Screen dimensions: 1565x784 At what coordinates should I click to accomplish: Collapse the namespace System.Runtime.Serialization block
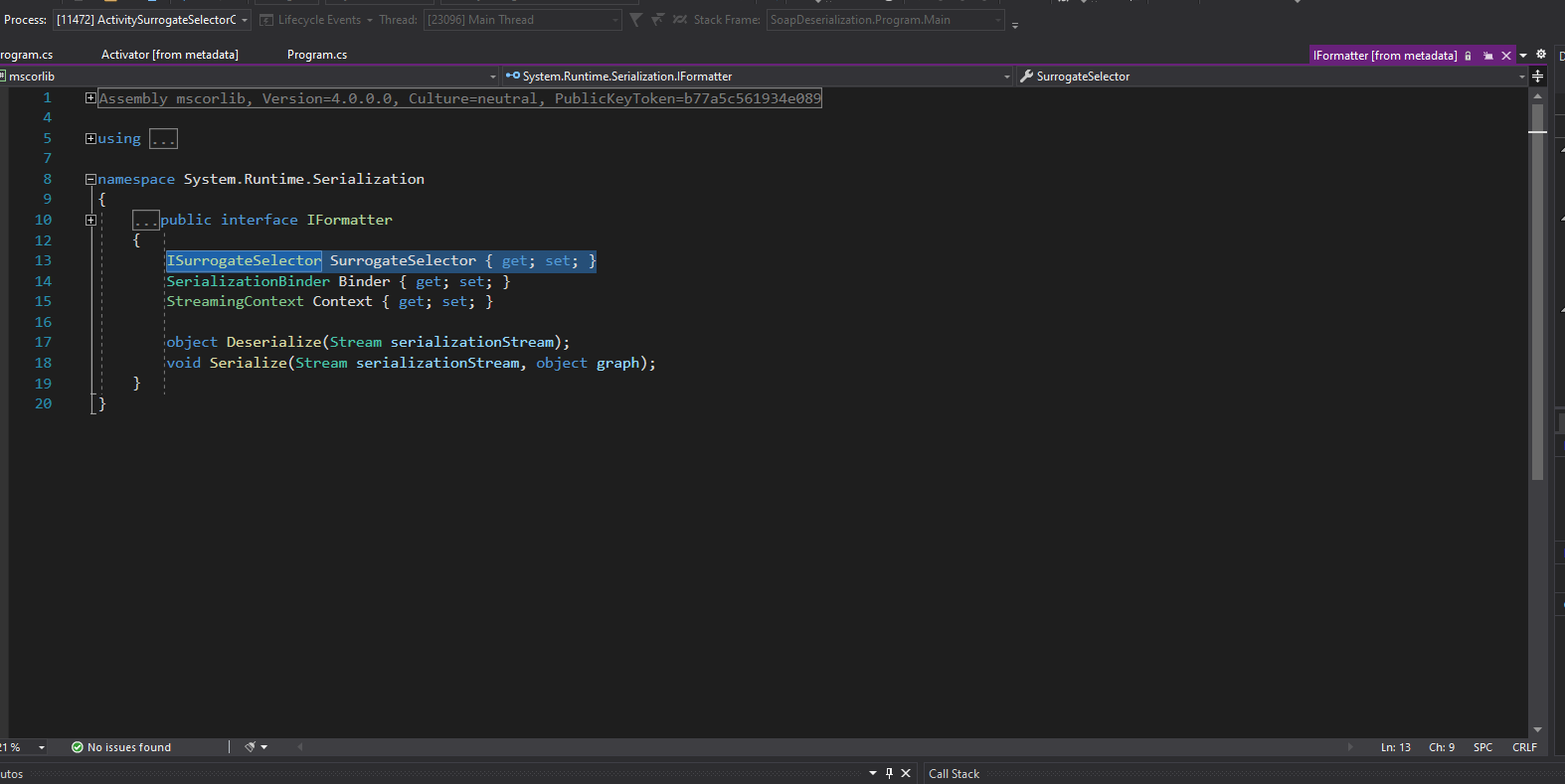point(90,180)
